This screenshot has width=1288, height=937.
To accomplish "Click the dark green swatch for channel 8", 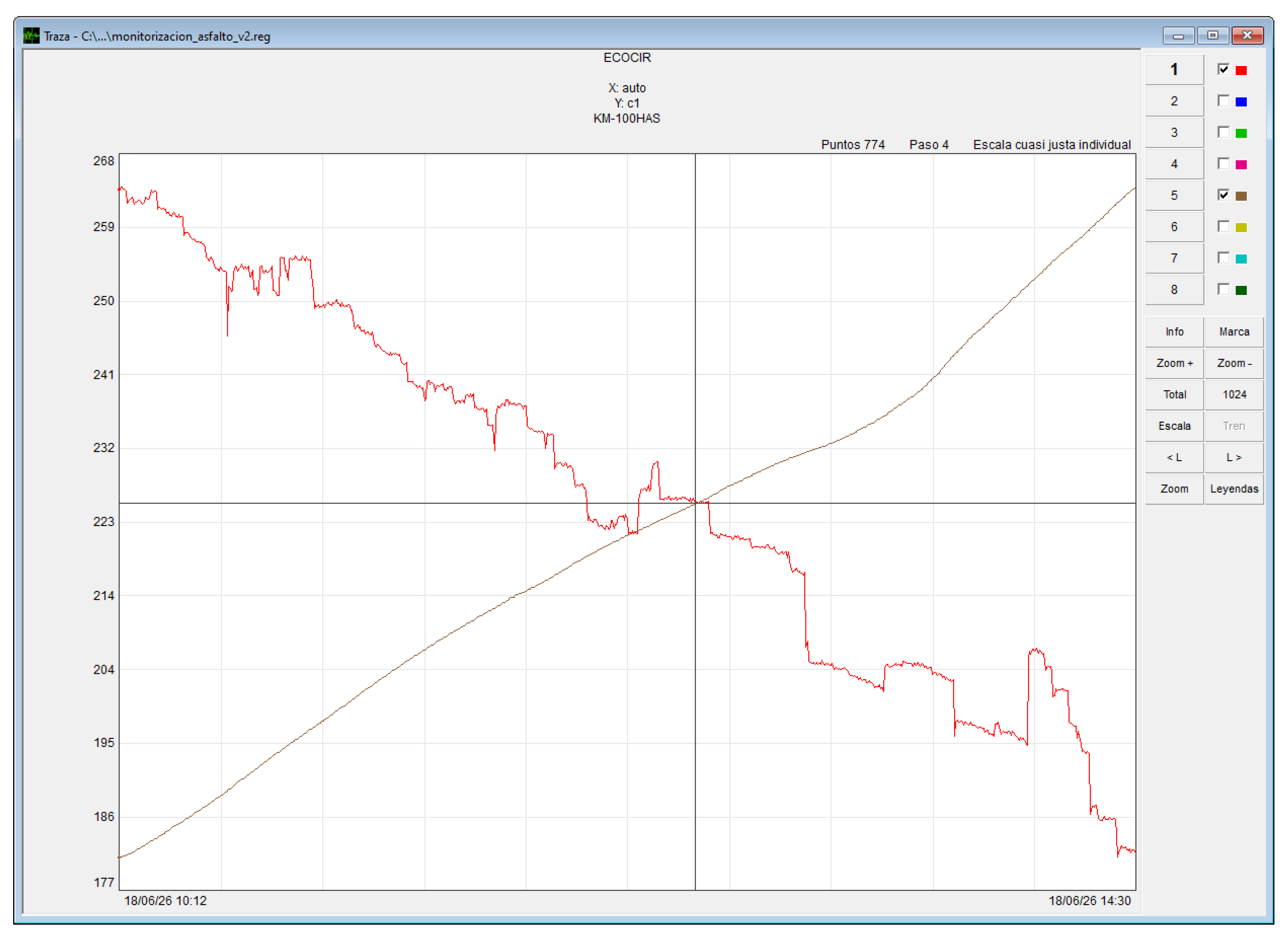I will pos(1242,290).
